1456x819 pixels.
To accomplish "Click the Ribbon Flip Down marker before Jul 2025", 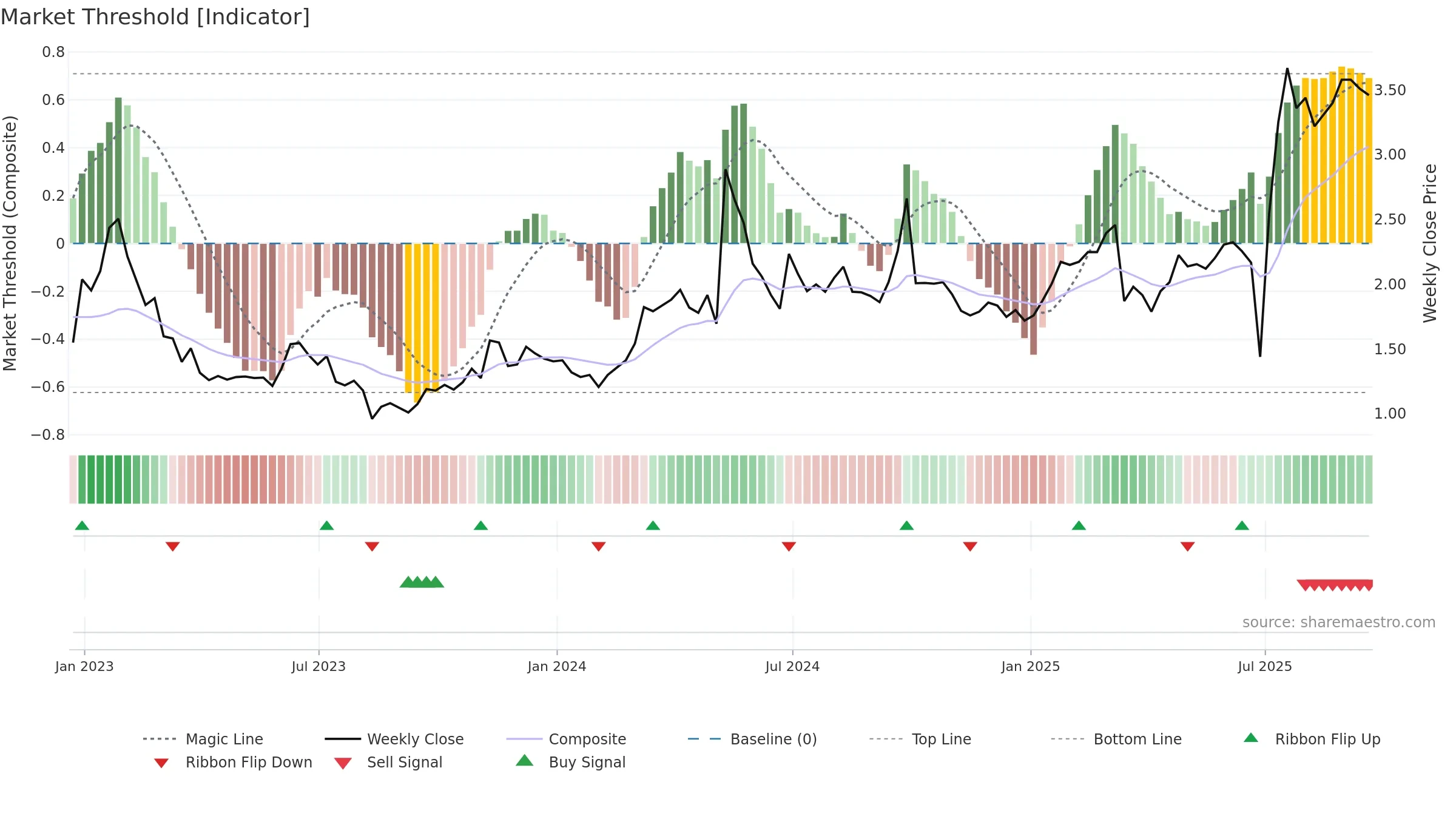I will pos(1187,547).
